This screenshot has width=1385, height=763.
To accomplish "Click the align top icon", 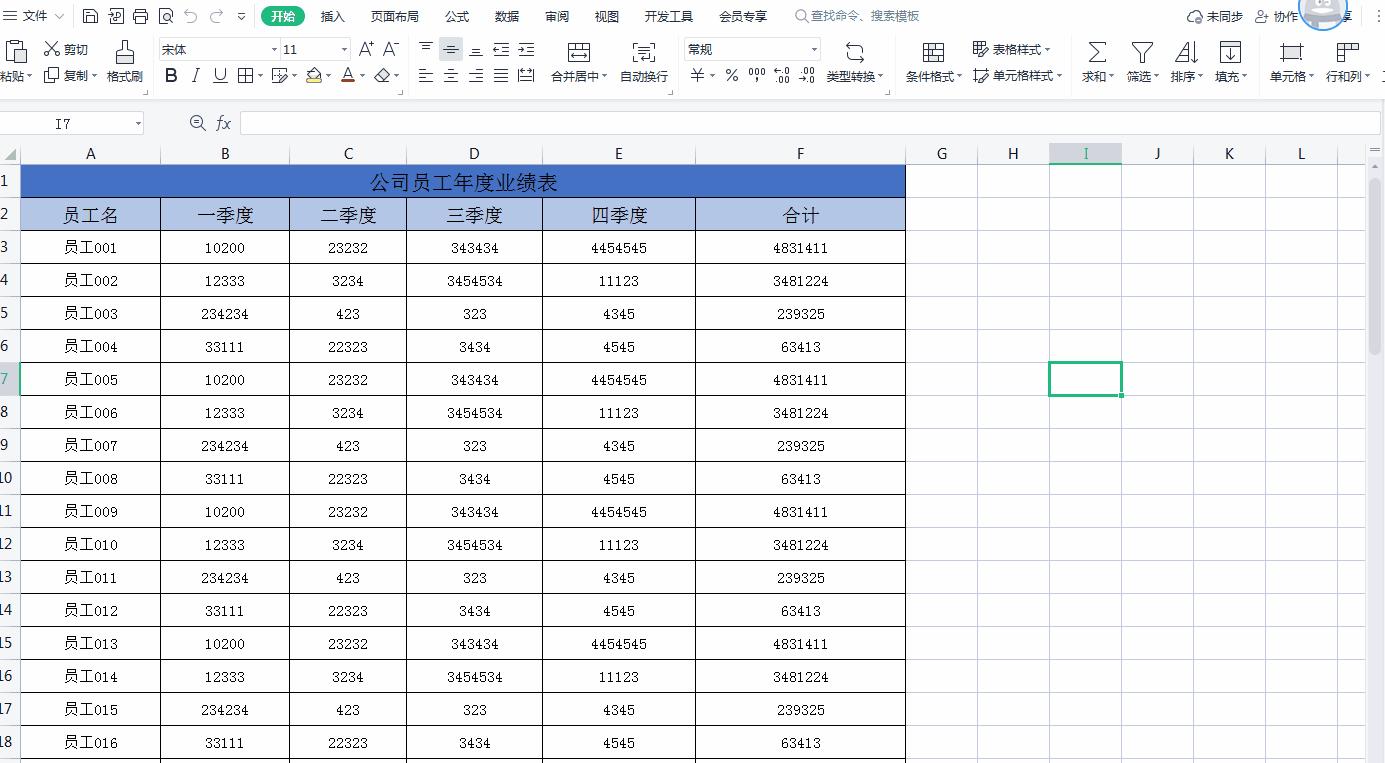I will (426, 49).
